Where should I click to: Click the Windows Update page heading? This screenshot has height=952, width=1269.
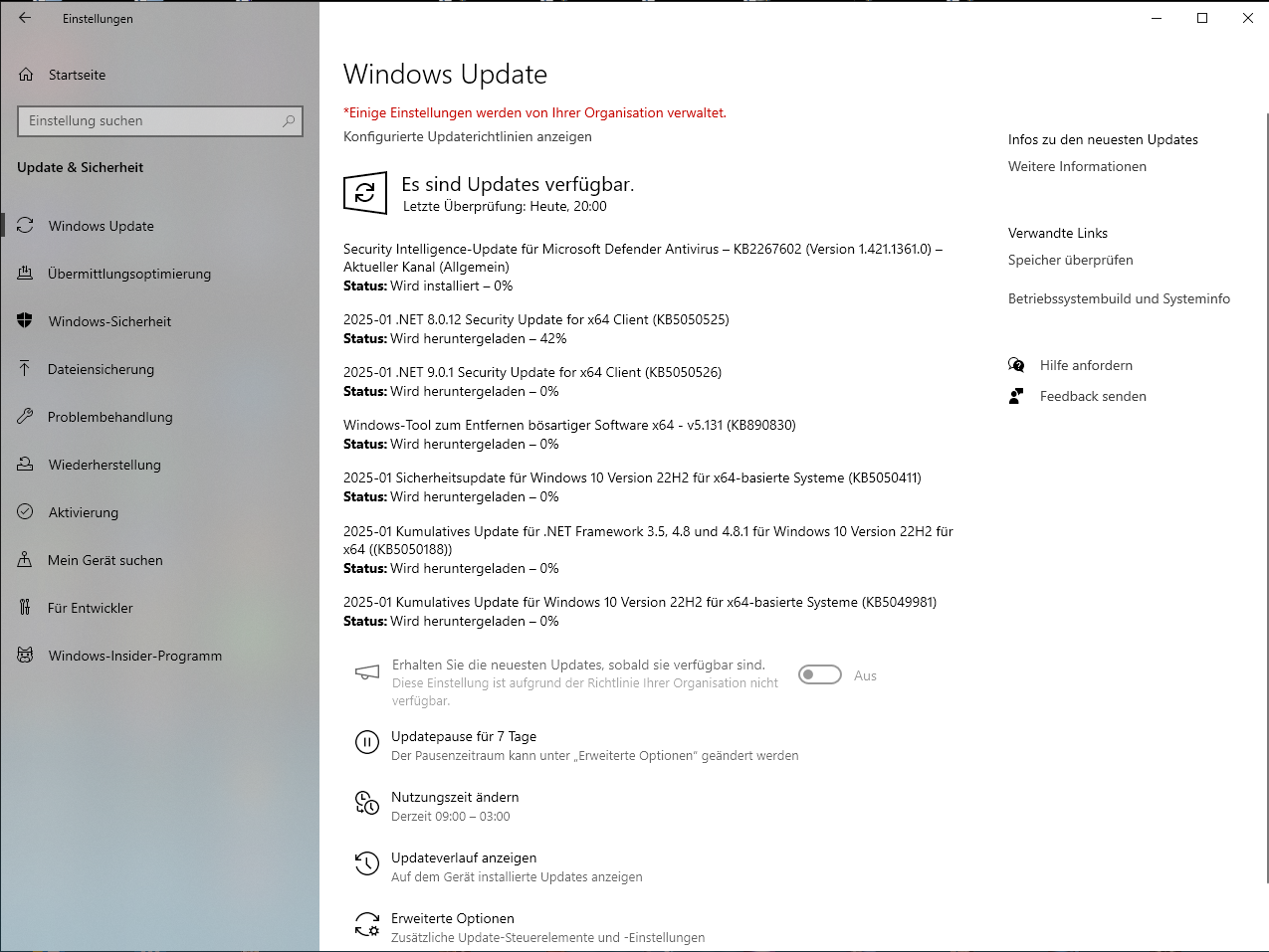pos(445,75)
